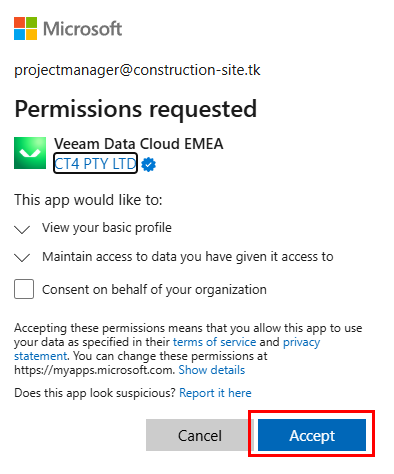Click the Permissions requested heading
This screenshot has width=394, height=474.
136,109
